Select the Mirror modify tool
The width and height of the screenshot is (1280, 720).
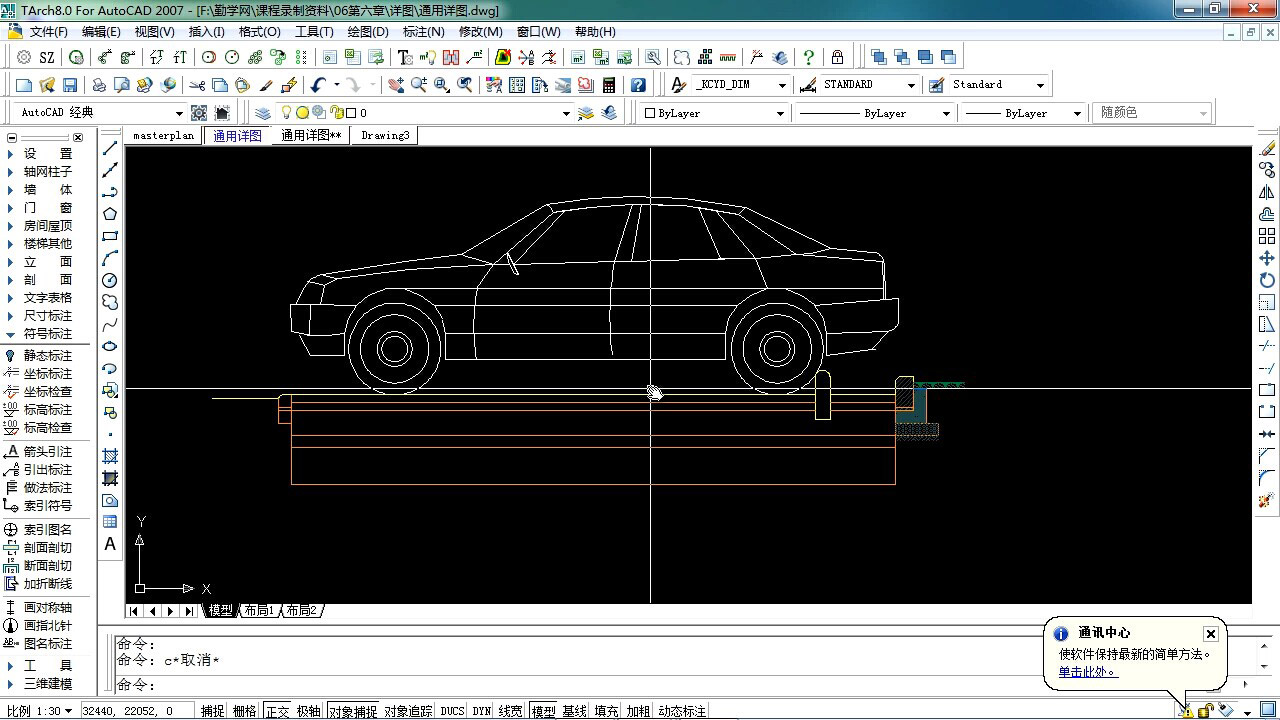click(x=1267, y=192)
